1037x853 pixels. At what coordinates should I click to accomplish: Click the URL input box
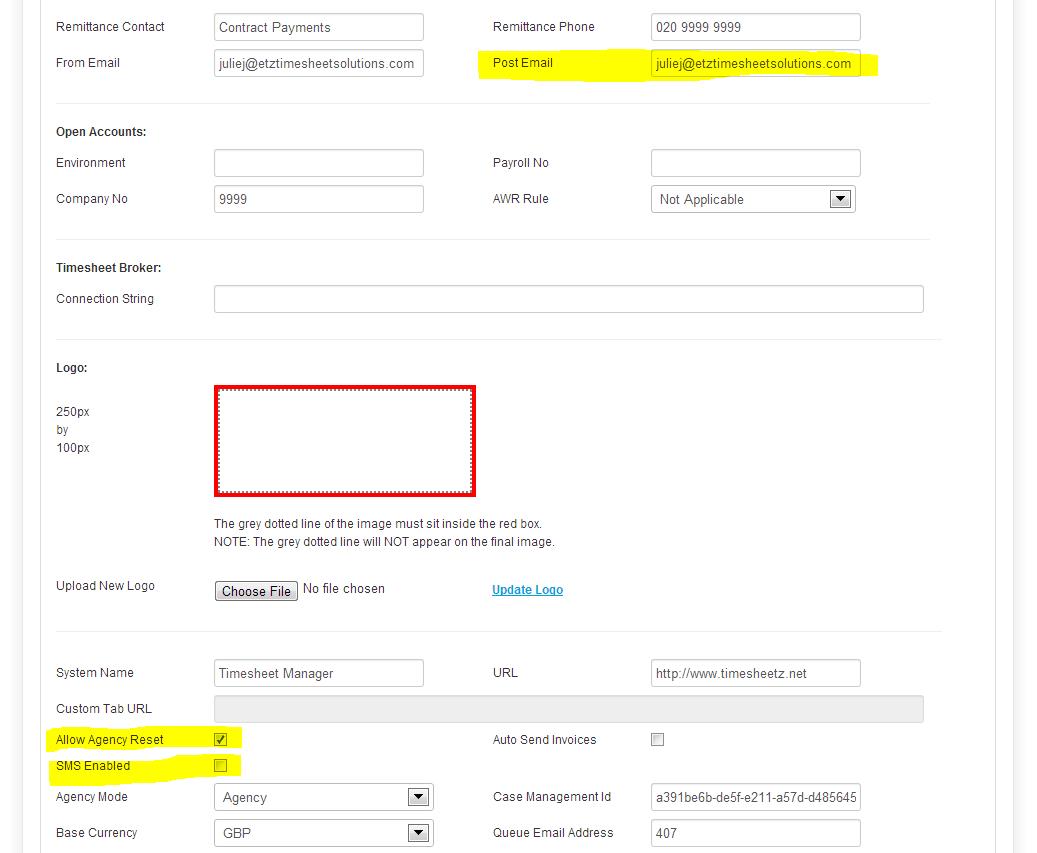point(755,672)
